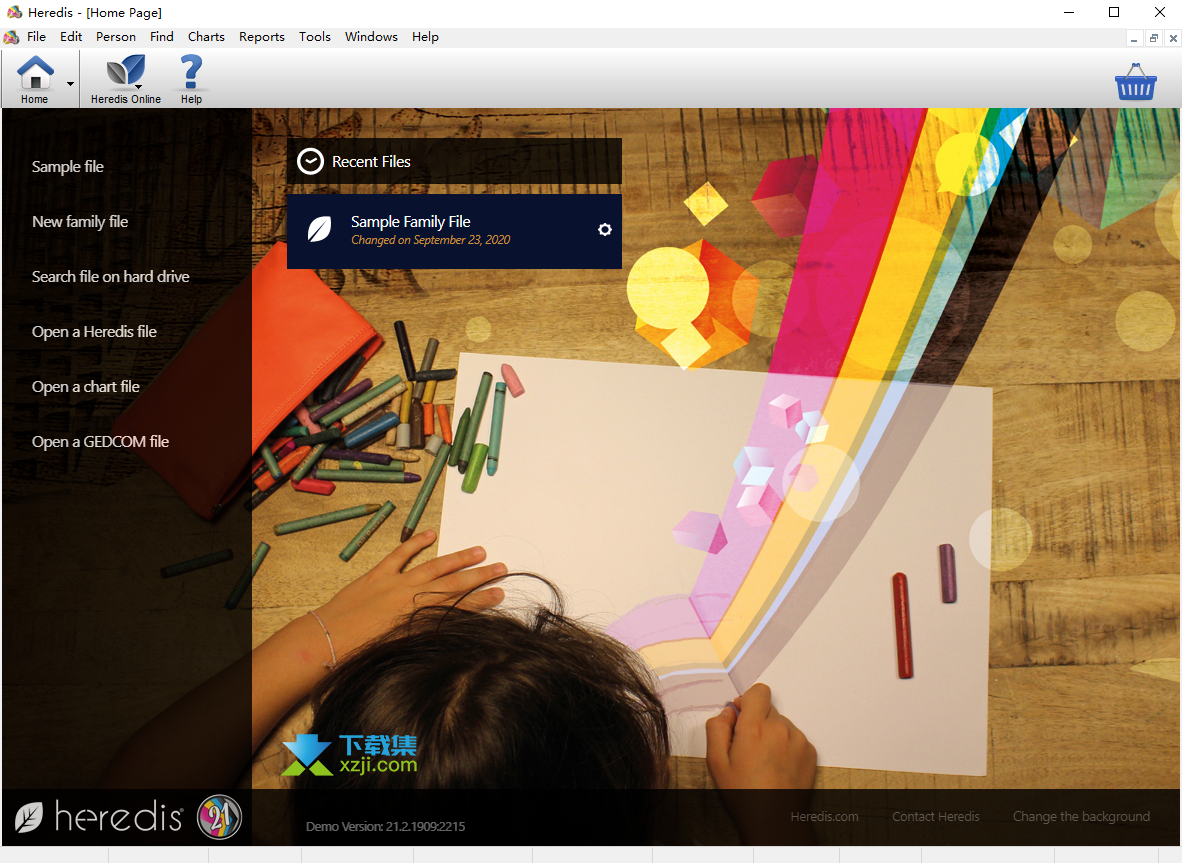Click the Heredis icon beside File menu
The height and width of the screenshot is (863, 1182).
coord(11,37)
